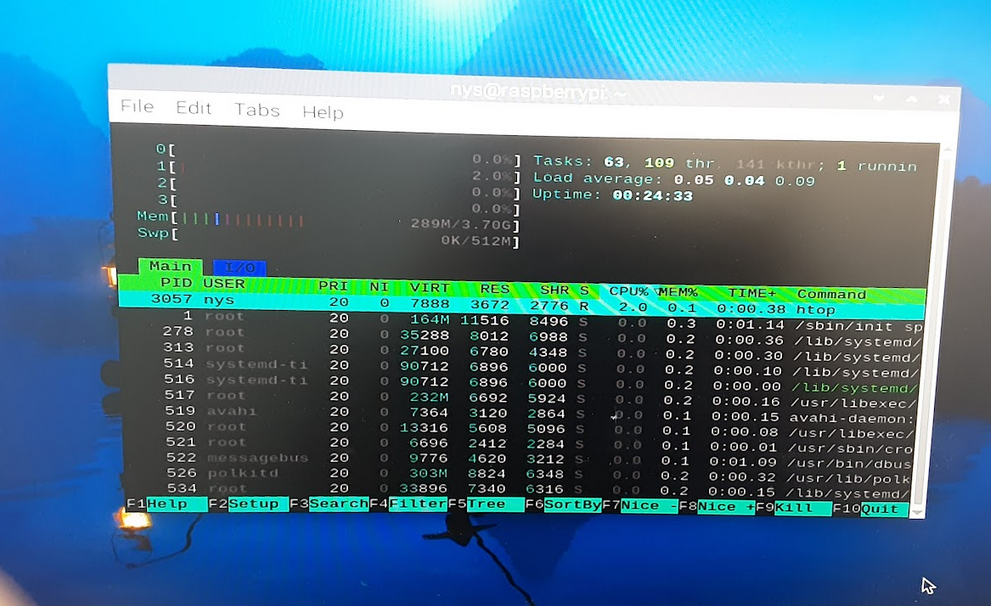The image size is (991, 606).
Task: Open the Tabs menu
Action: tap(257, 110)
